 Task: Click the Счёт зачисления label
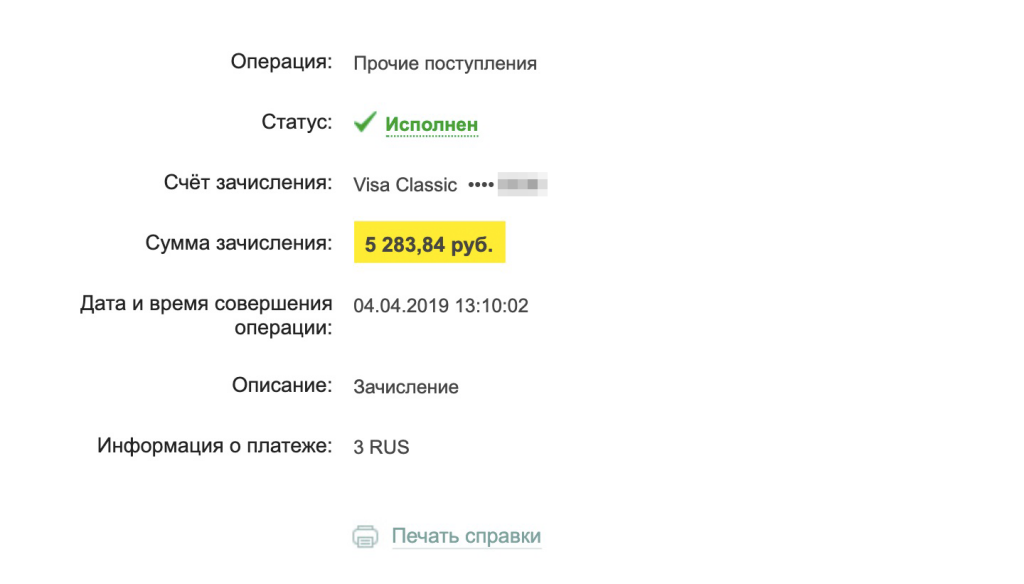point(247,183)
